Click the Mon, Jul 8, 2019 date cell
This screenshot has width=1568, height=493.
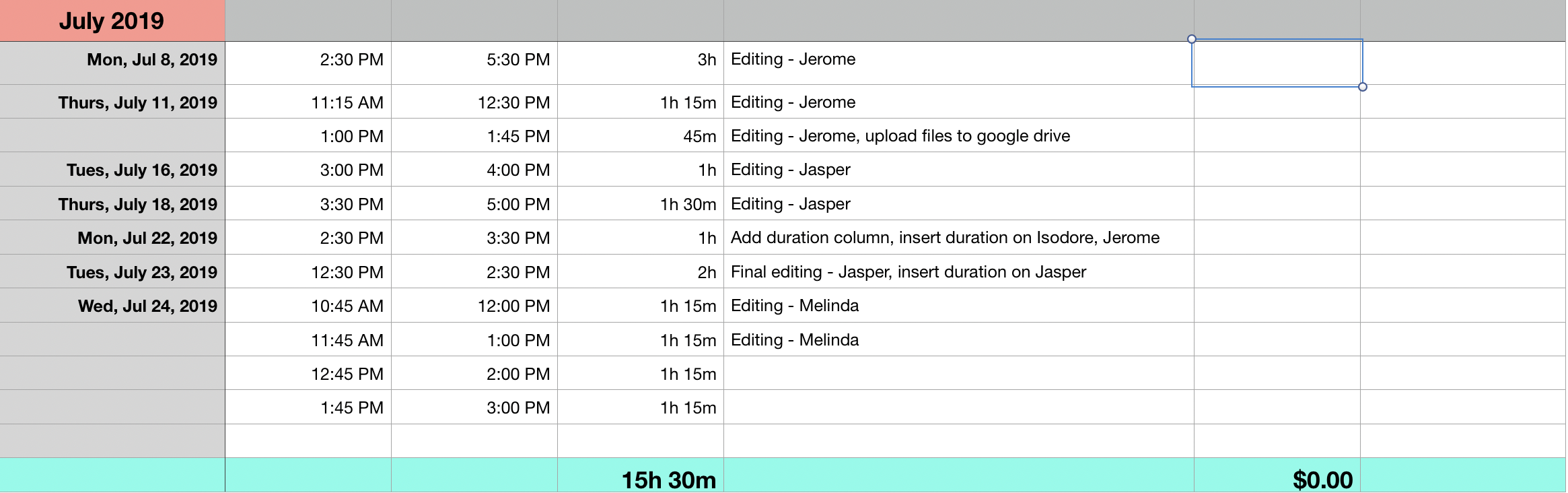click(112, 63)
